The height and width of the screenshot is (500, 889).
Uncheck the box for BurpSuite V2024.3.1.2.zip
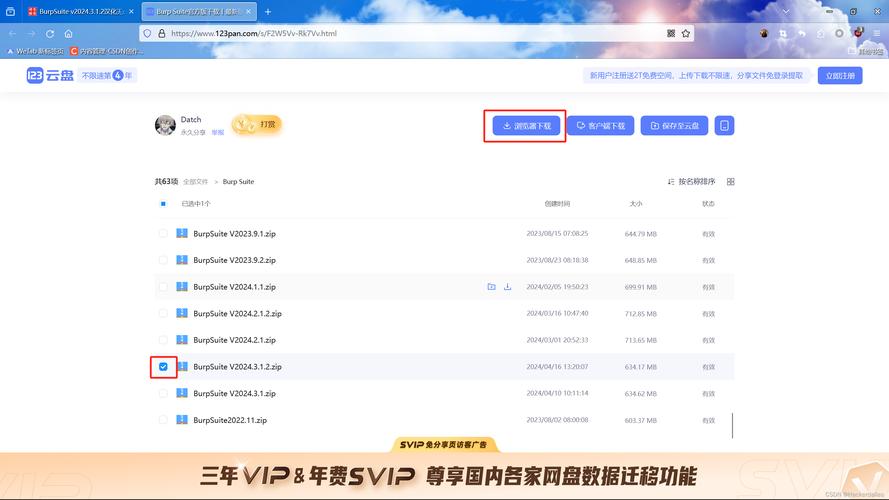pos(163,367)
